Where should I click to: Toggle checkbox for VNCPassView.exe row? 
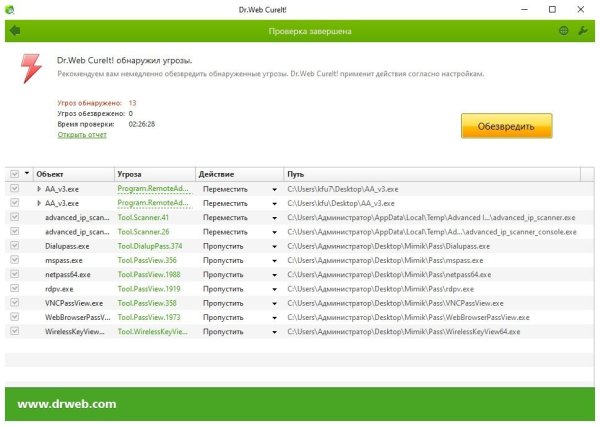[x=15, y=302]
